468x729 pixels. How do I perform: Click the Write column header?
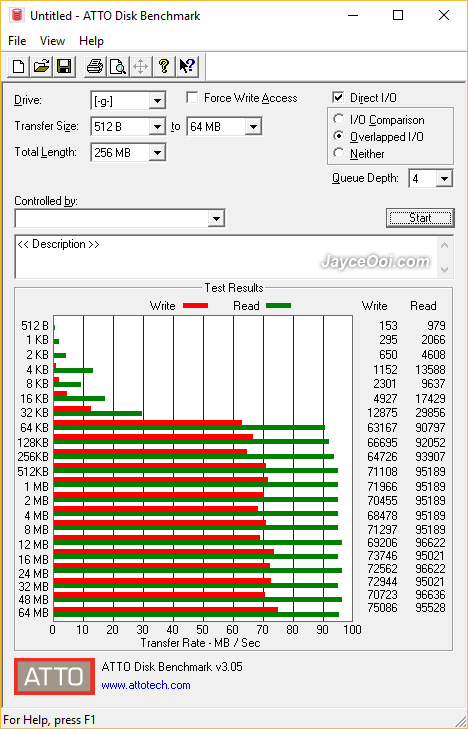click(x=375, y=306)
